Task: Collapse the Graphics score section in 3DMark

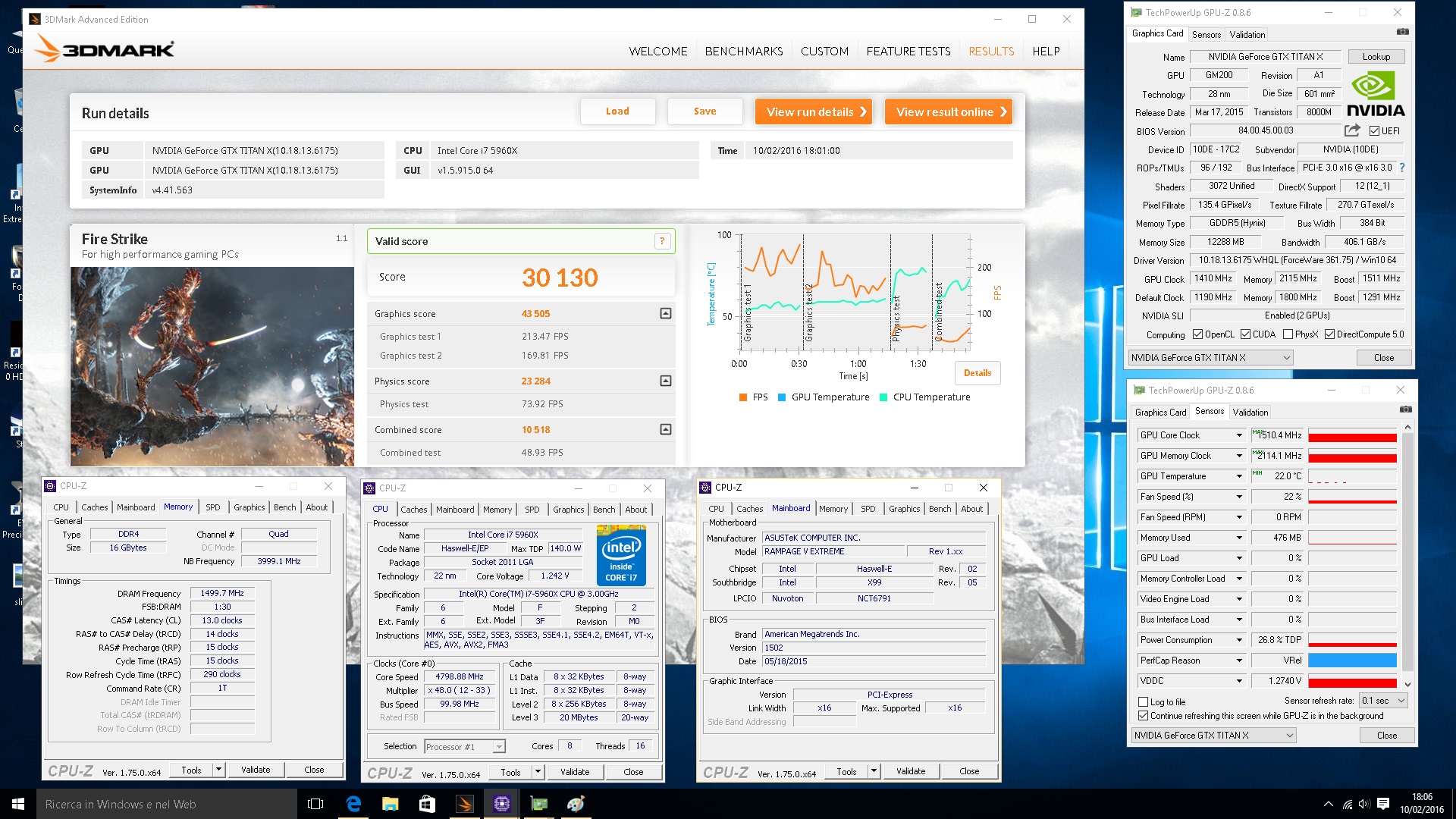Action: (x=665, y=313)
